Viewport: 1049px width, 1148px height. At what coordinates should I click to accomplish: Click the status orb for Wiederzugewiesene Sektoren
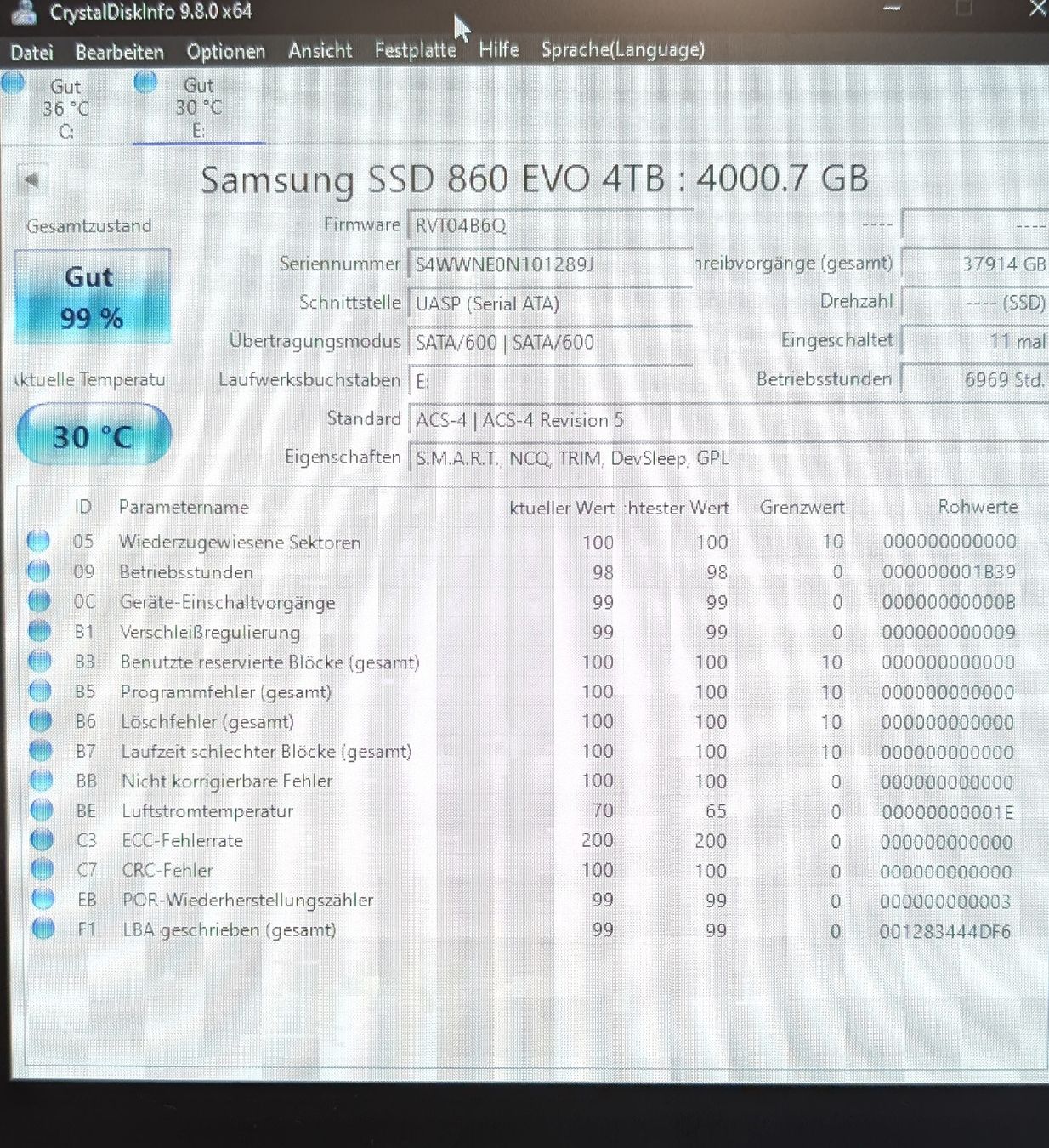point(38,541)
